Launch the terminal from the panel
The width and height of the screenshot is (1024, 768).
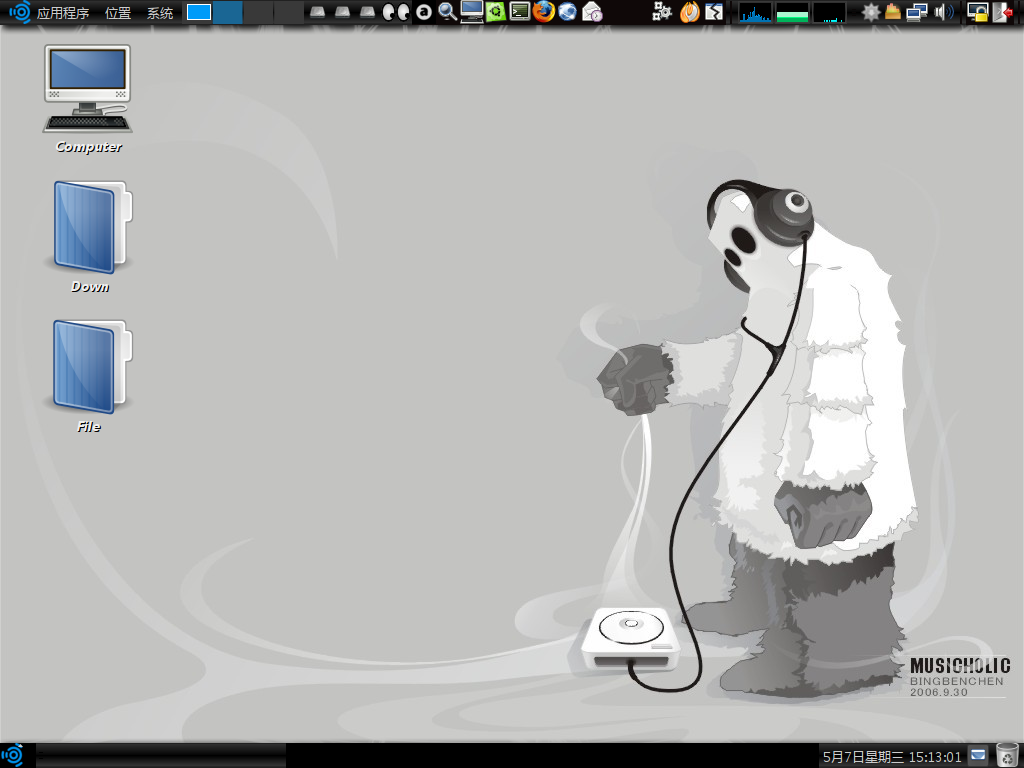pyautogui.click(x=520, y=12)
